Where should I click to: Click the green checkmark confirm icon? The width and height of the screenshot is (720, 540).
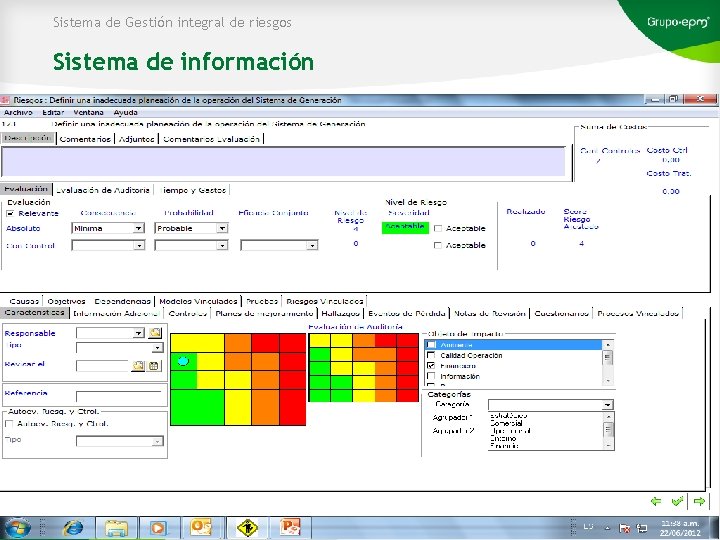[677, 501]
